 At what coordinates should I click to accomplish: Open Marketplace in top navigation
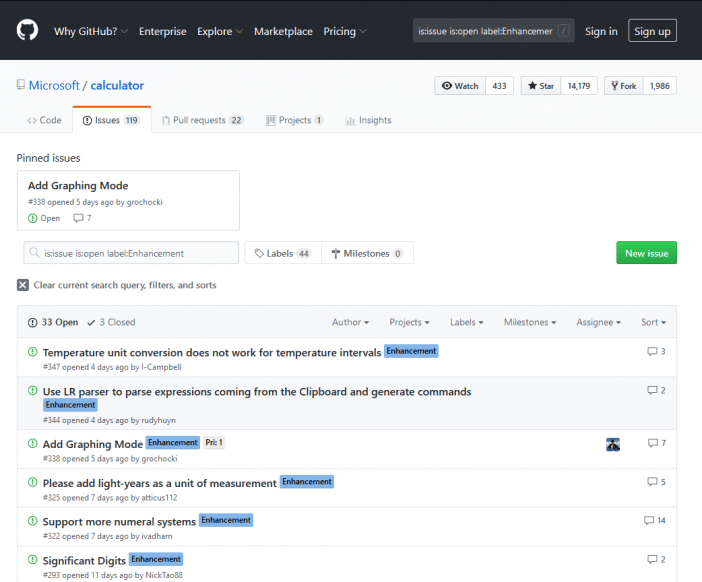click(x=283, y=31)
